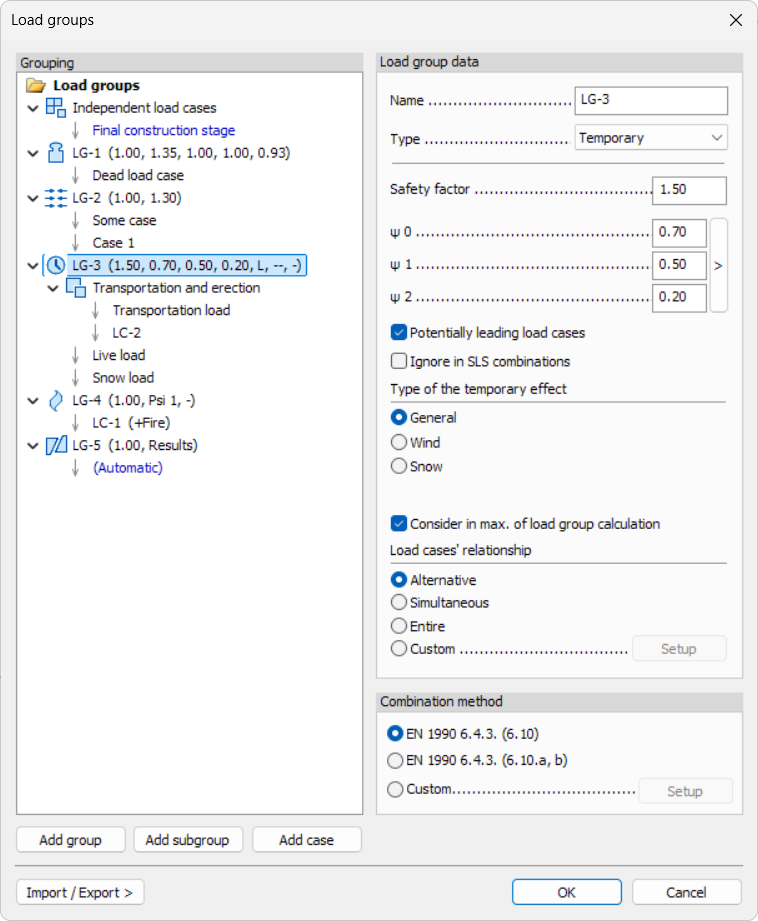758x921 pixels.
Task: Click the Add subgroup button
Action: 187,840
